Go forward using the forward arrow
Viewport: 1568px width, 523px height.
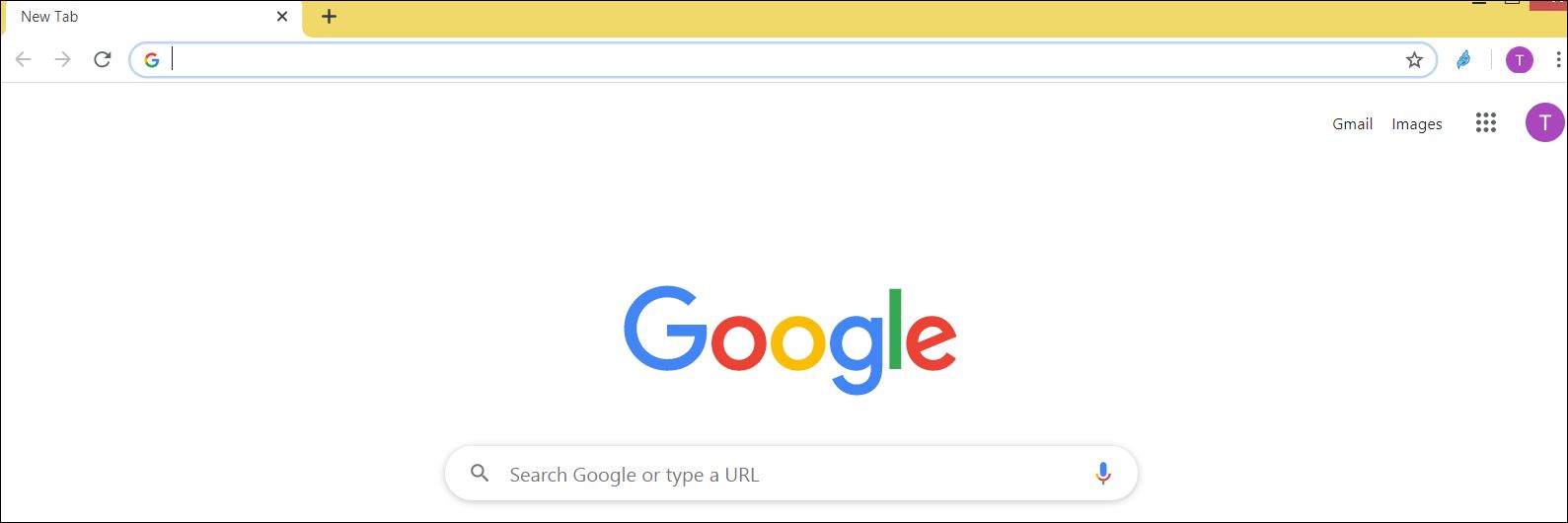point(63,60)
